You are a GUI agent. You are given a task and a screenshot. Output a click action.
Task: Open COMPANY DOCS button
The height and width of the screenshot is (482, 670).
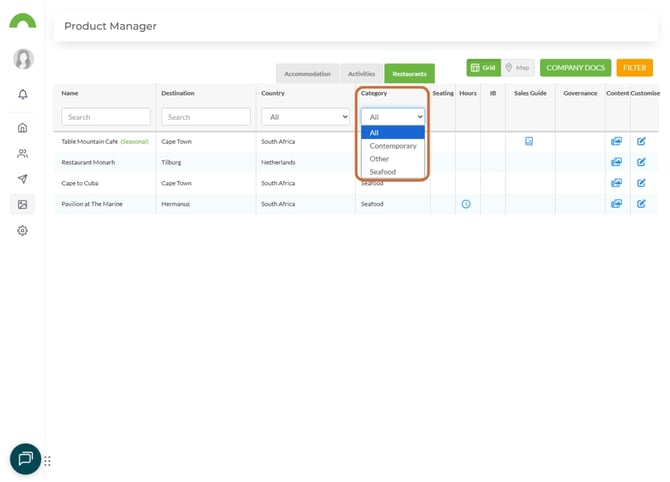pos(575,68)
